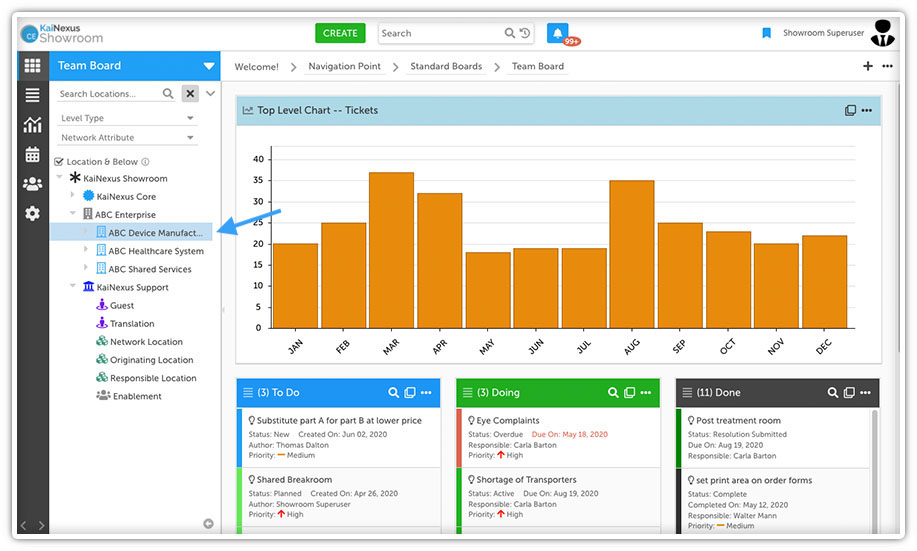Open the Level Type dropdown
The image size is (917, 551).
[x=127, y=118]
